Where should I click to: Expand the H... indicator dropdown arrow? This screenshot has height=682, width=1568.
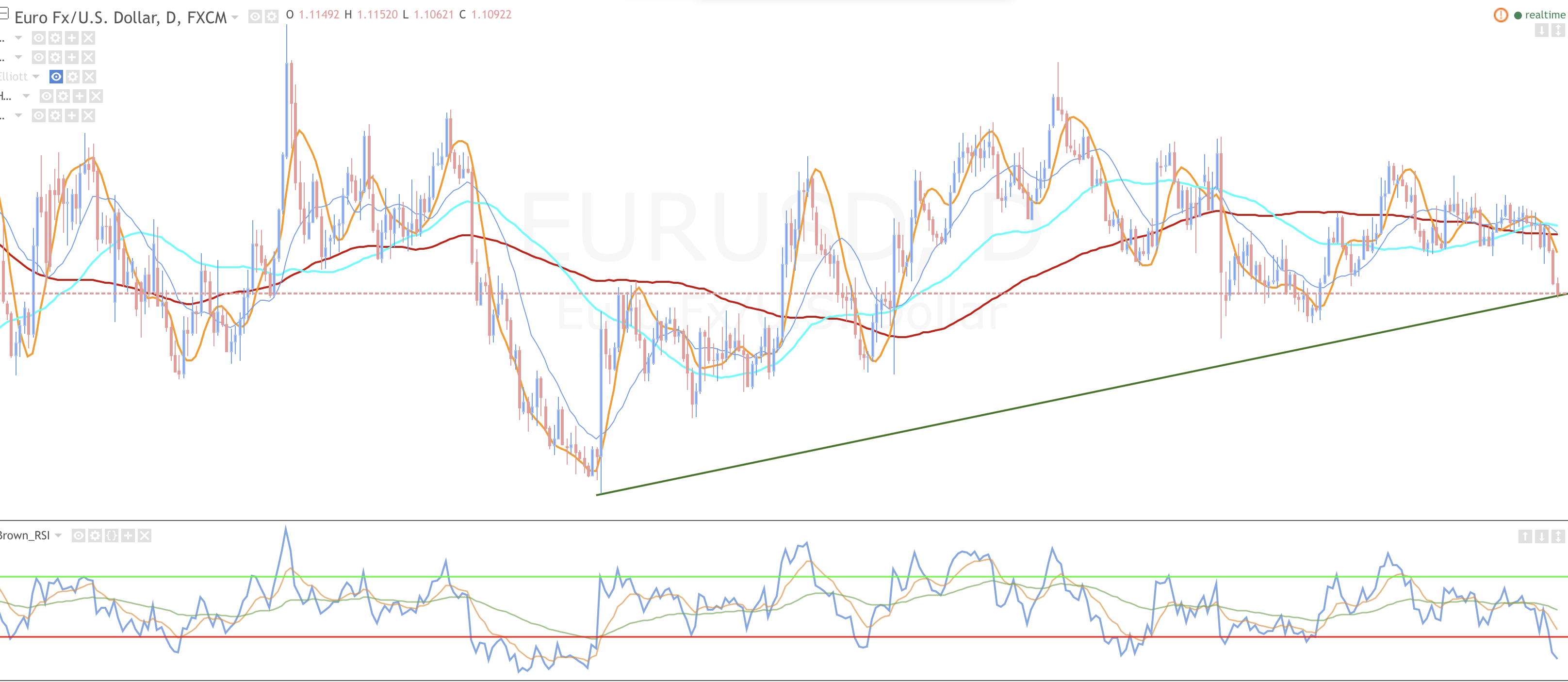click(26, 96)
